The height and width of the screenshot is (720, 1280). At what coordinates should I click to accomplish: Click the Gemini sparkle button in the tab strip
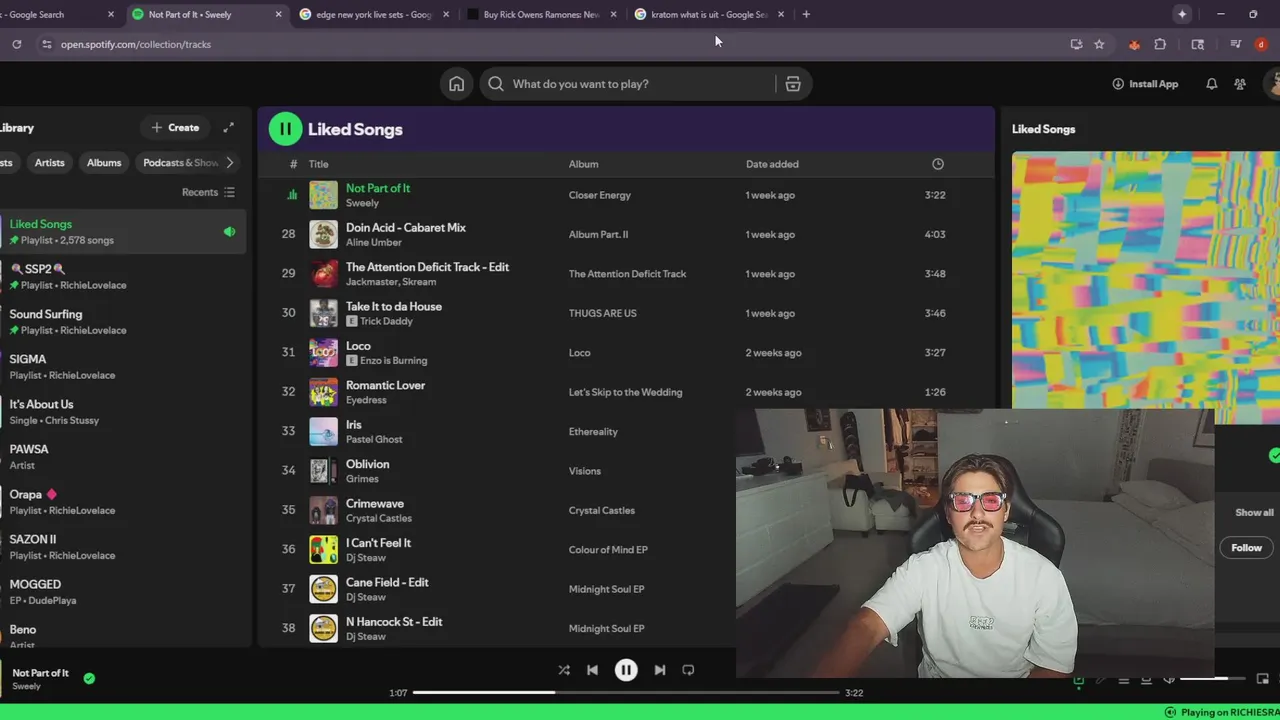pyautogui.click(x=1182, y=14)
